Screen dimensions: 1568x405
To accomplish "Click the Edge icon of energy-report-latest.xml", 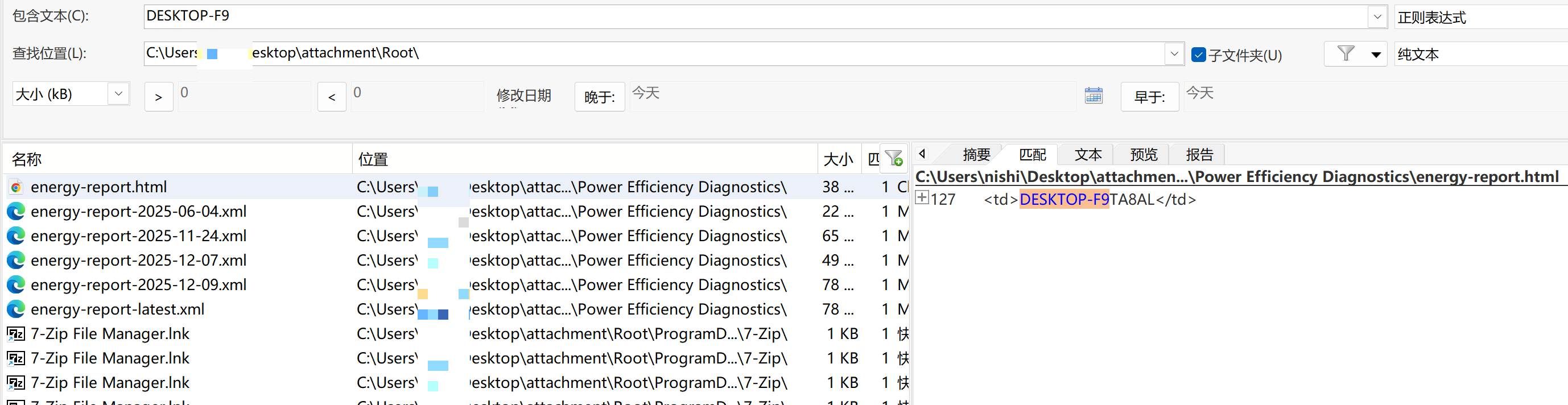I will (16, 309).
